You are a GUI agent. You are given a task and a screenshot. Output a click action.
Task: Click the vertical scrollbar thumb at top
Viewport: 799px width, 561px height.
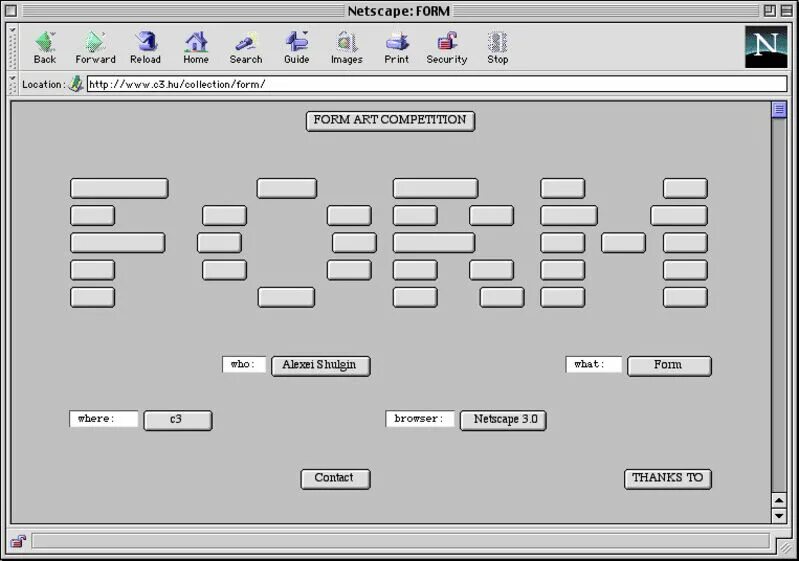coord(779,110)
